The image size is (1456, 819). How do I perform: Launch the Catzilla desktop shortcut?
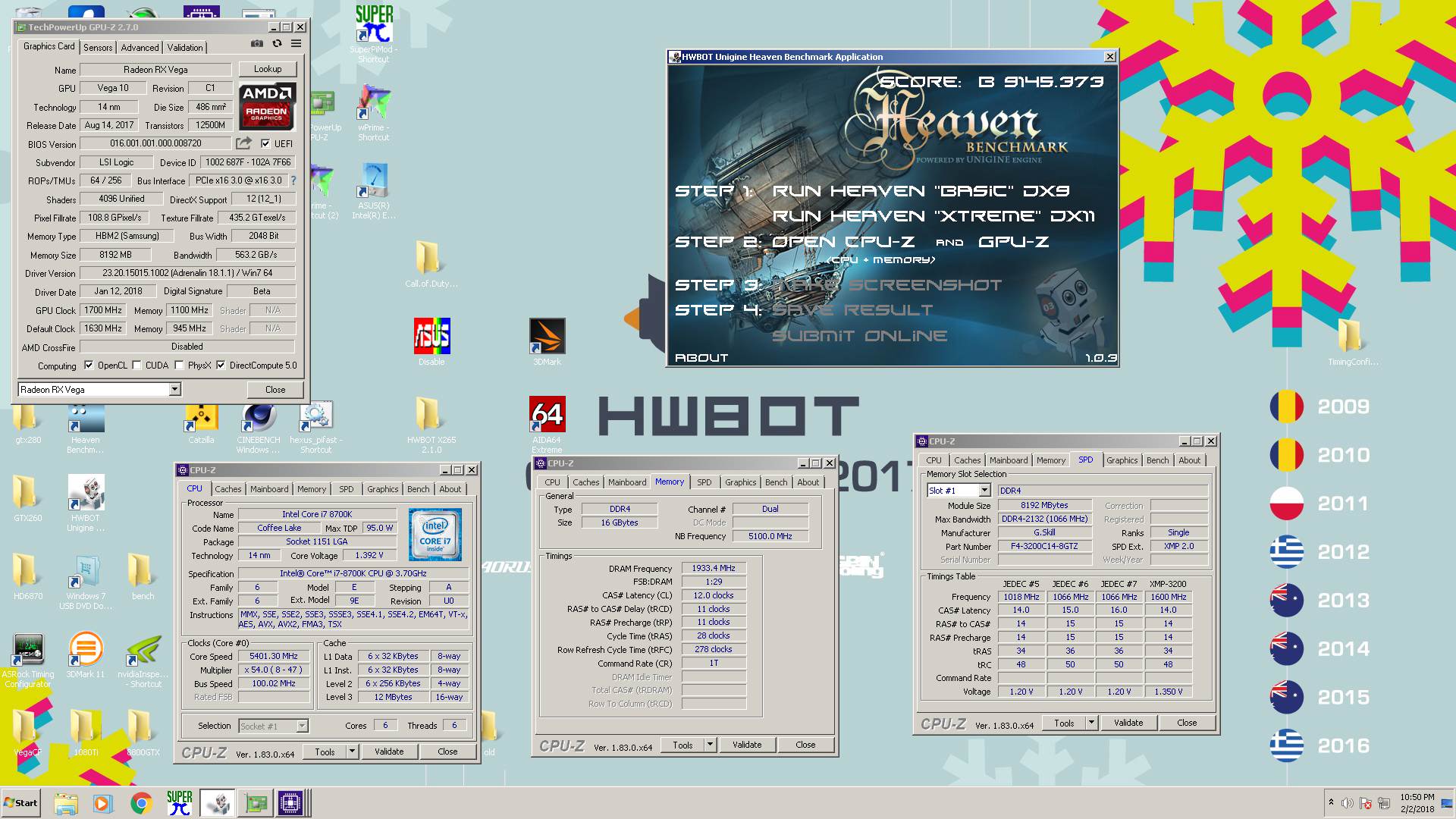201,425
